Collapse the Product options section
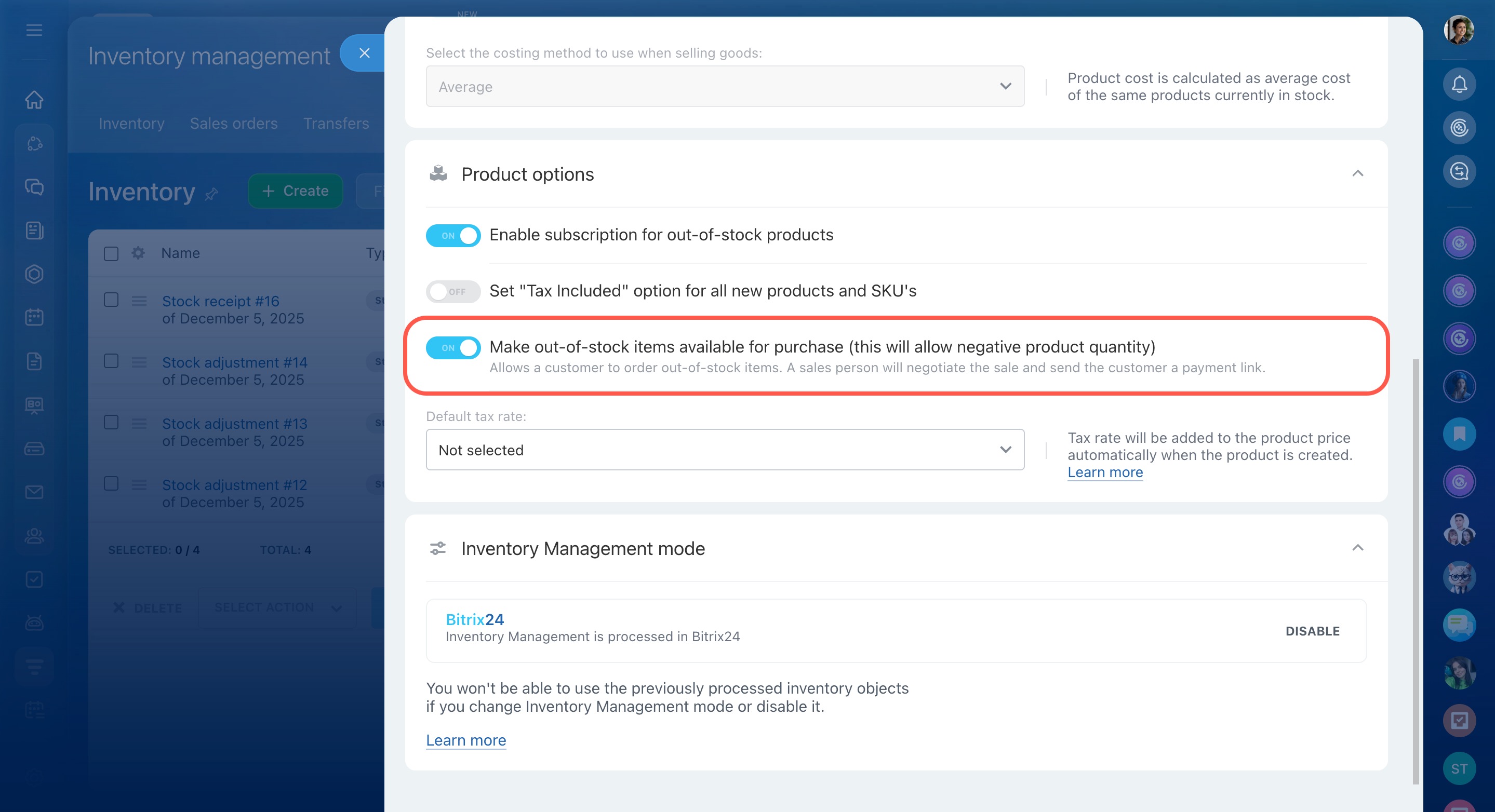This screenshot has height=812, width=1495. click(1357, 173)
